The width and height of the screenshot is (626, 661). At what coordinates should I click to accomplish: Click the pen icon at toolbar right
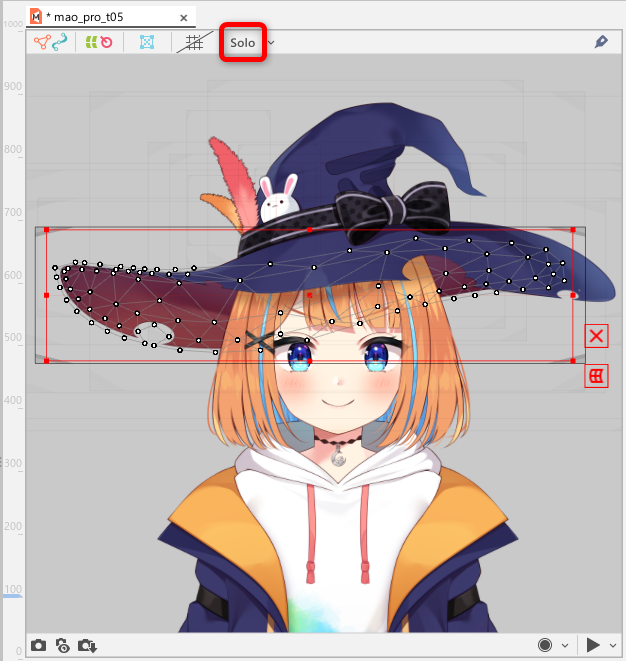click(601, 42)
